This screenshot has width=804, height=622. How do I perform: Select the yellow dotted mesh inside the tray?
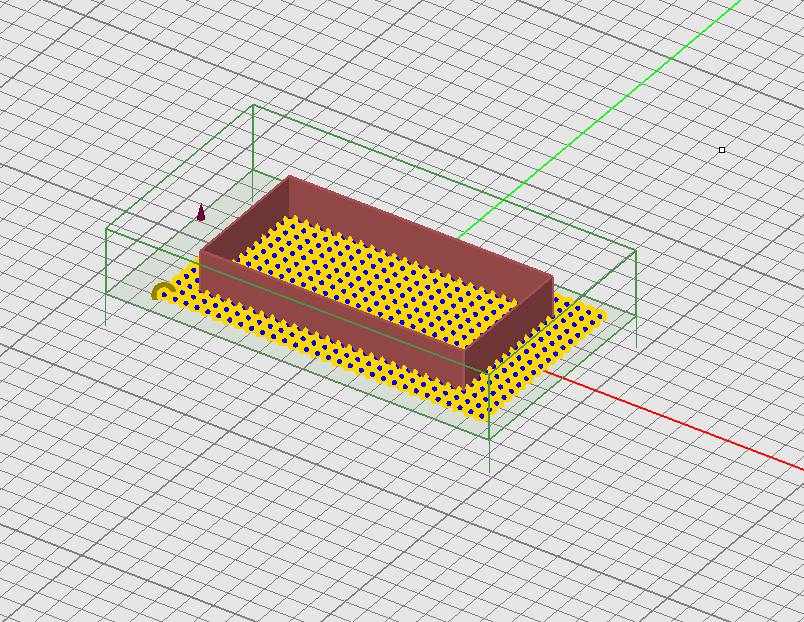point(377,282)
